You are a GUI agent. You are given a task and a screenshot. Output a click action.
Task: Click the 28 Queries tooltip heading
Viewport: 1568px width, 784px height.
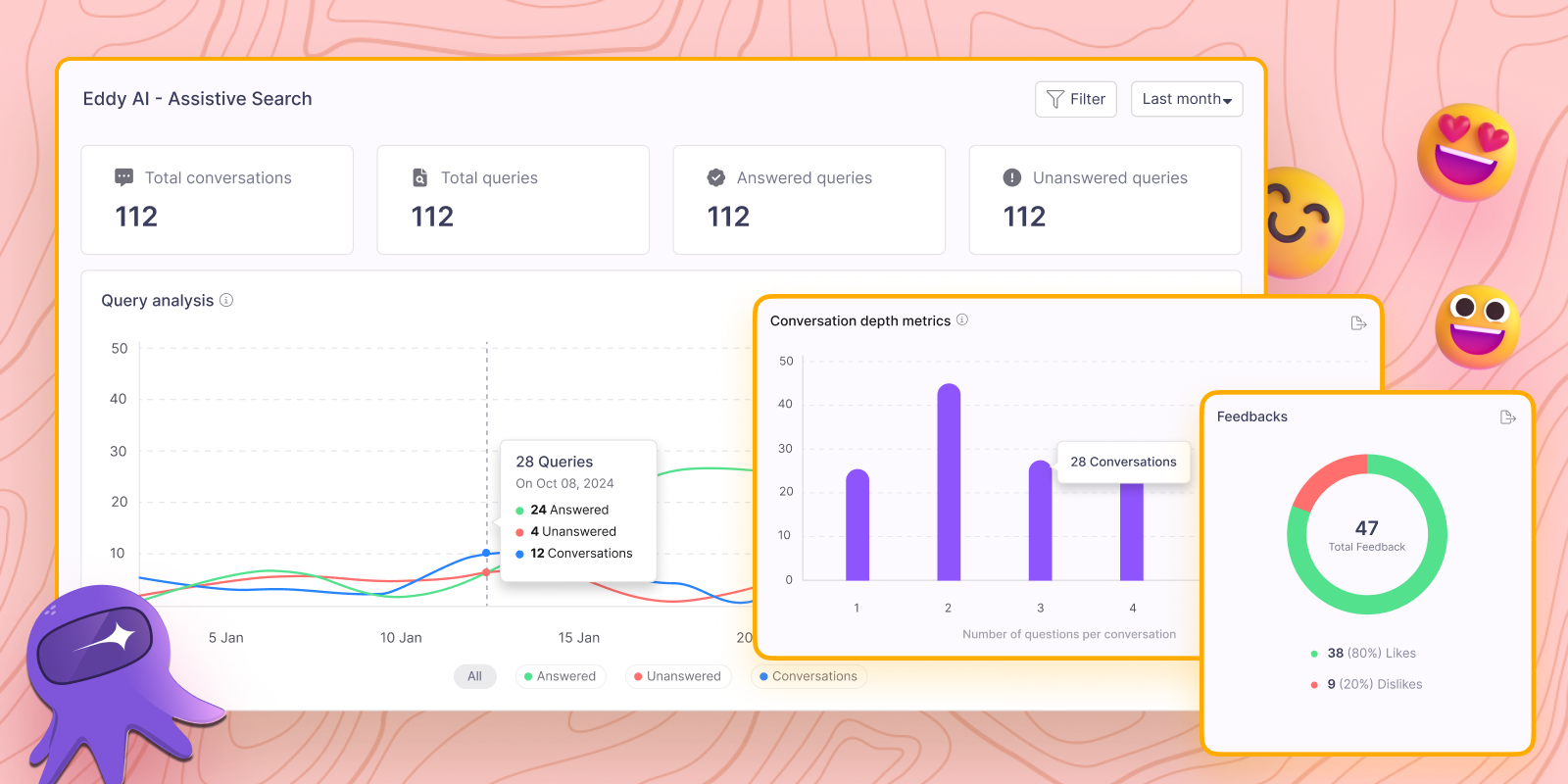pos(555,462)
